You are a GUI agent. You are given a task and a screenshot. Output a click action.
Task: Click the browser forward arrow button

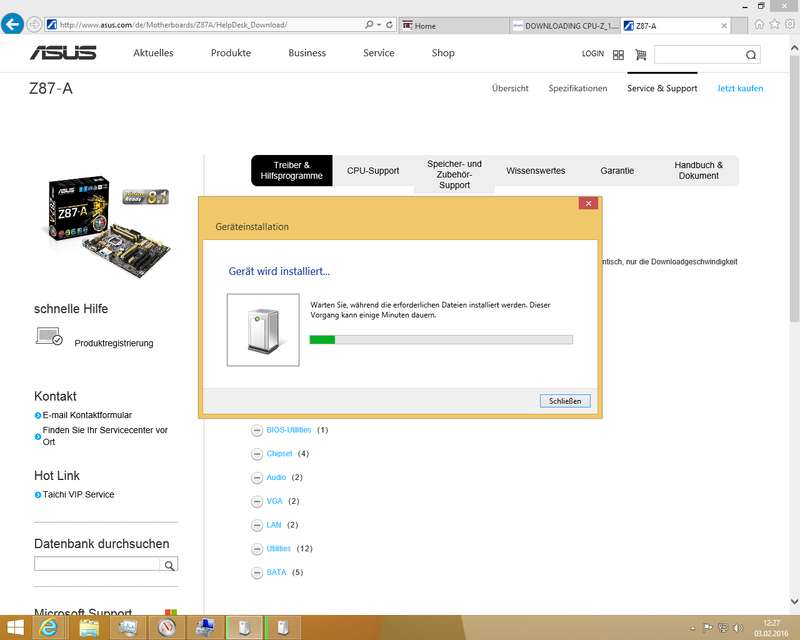pos(34,24)
